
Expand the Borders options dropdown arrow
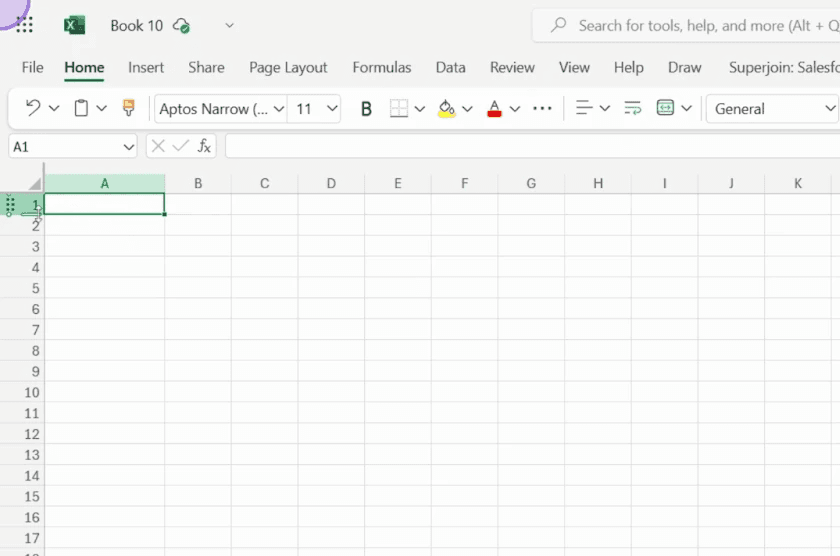(420, 109)
